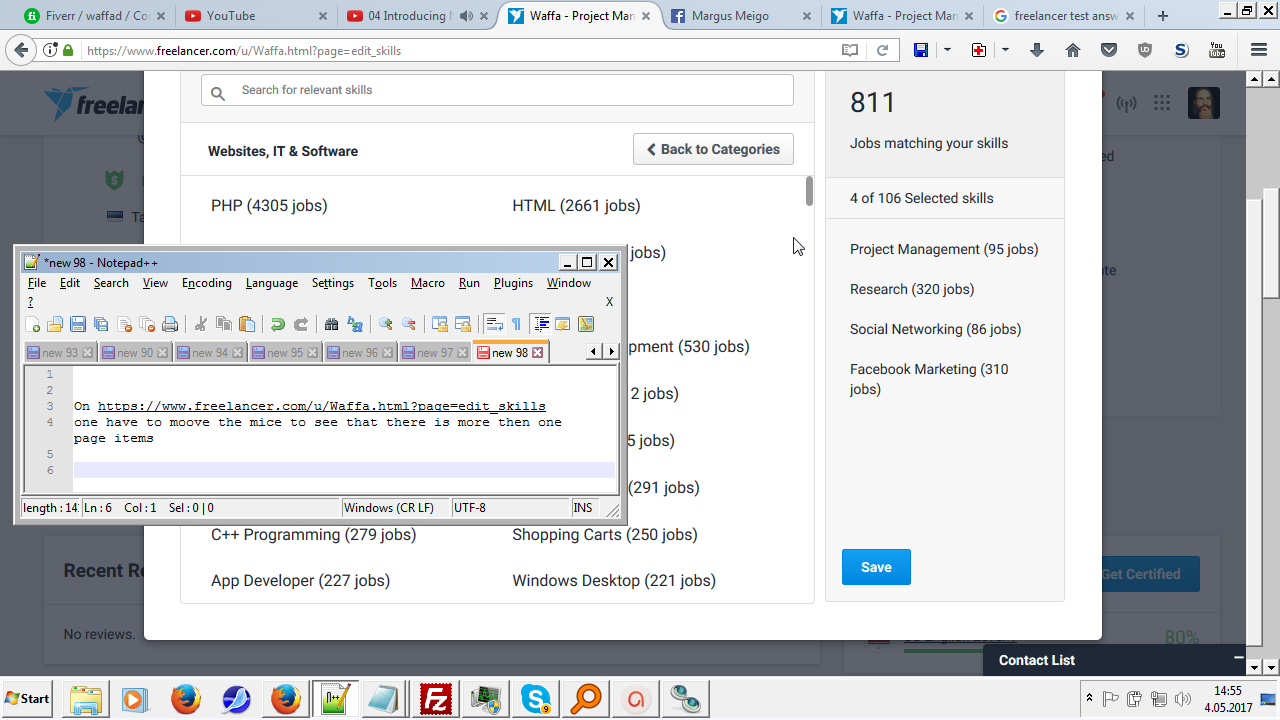Click the Save button for selected skills

tap(876, 567)
